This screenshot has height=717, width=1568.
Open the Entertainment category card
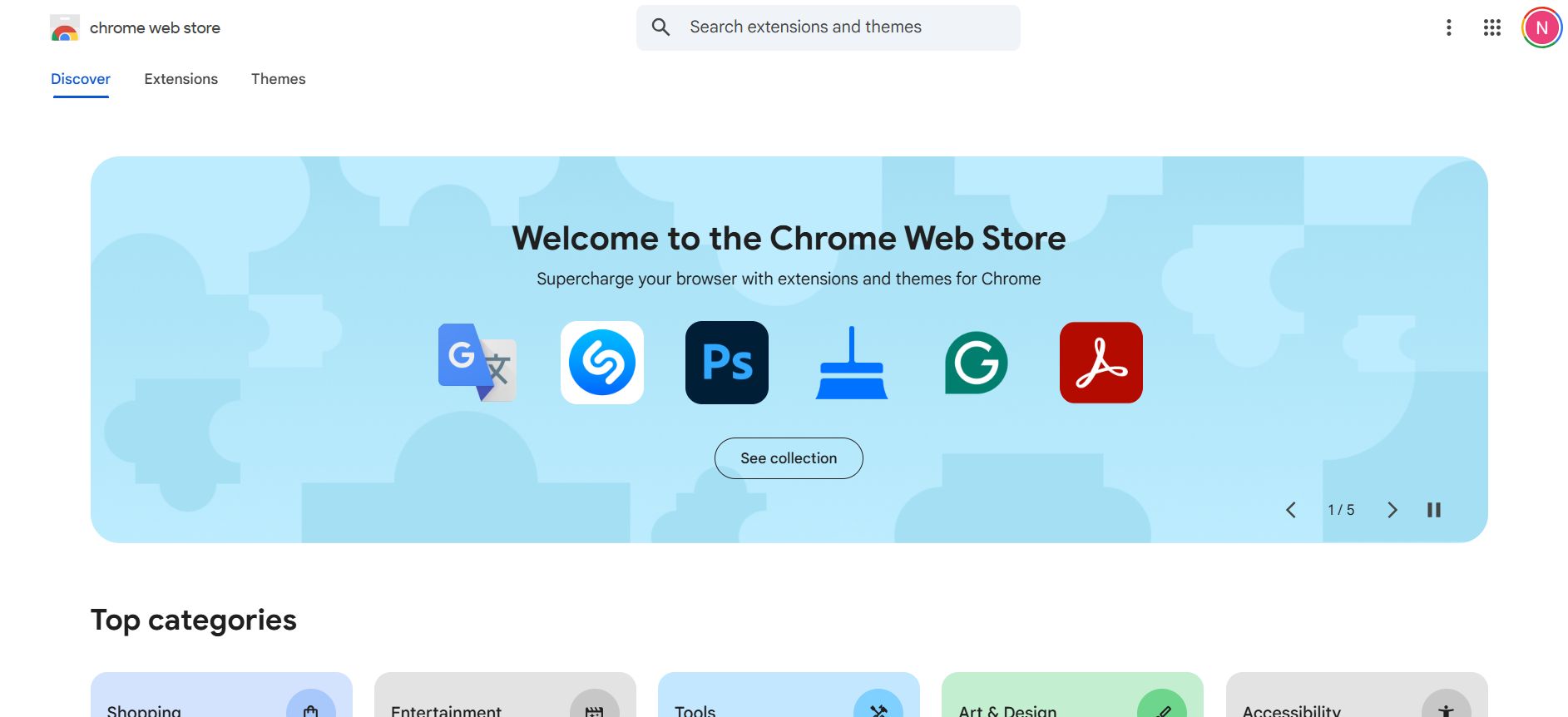coord(505,695)
